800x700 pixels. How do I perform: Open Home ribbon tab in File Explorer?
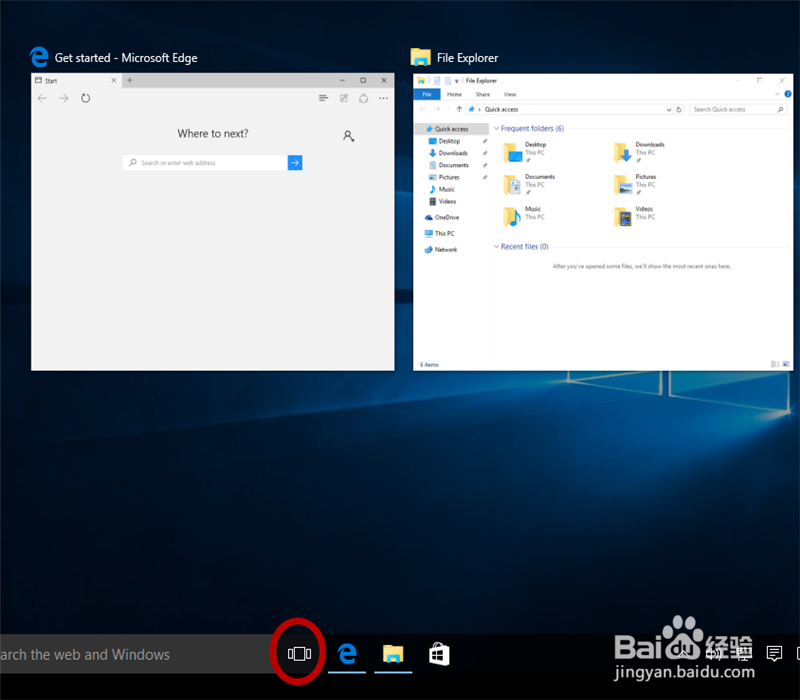[x=454, y=94]
